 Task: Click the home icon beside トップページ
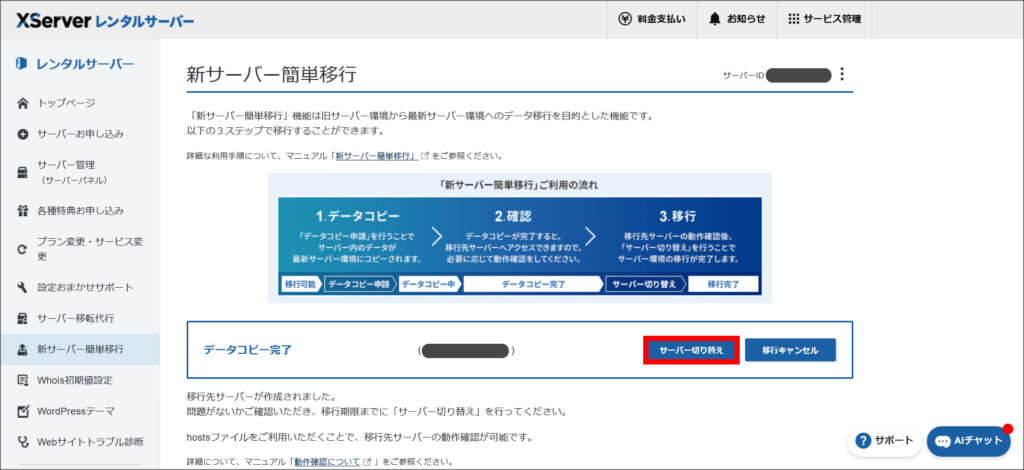pos(23,103)
